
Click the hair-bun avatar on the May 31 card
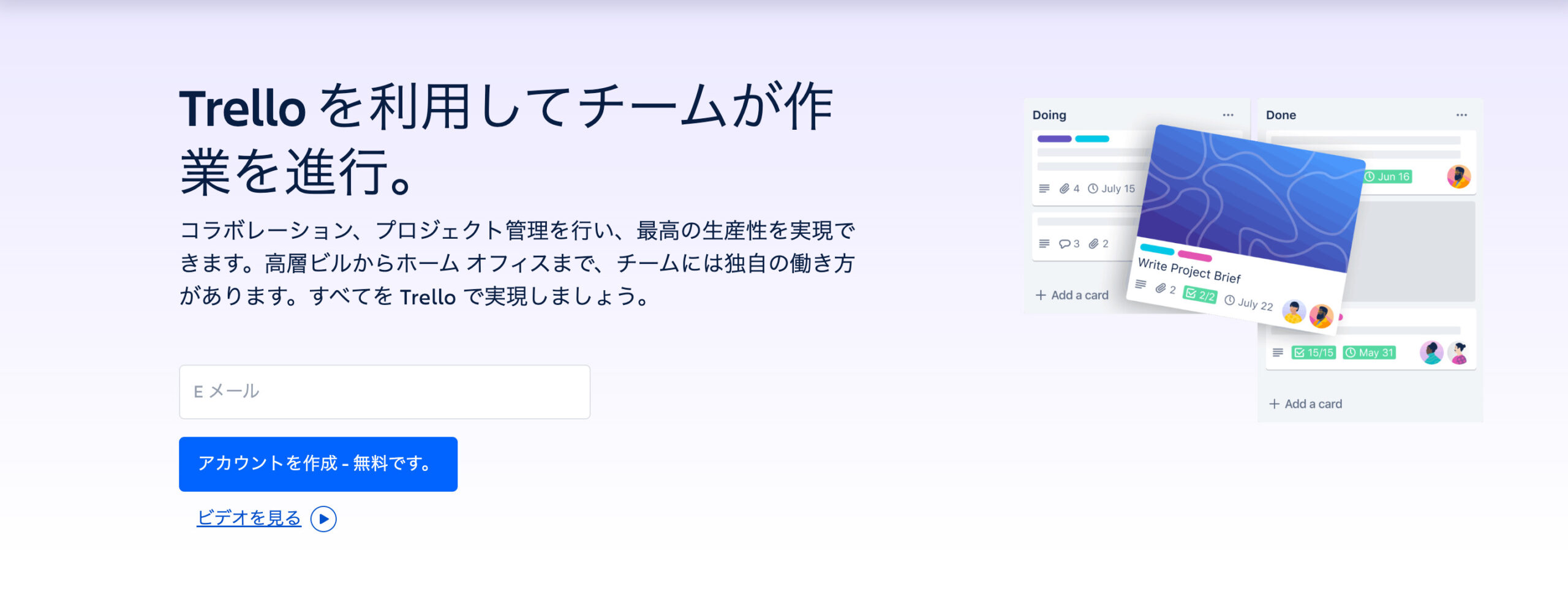tap(1460, 353)
